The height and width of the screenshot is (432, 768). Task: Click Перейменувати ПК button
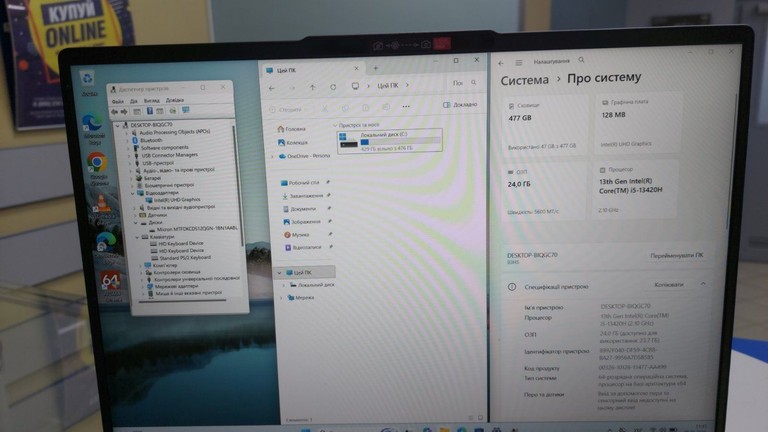pyautogui.click(x=676, y=255)
